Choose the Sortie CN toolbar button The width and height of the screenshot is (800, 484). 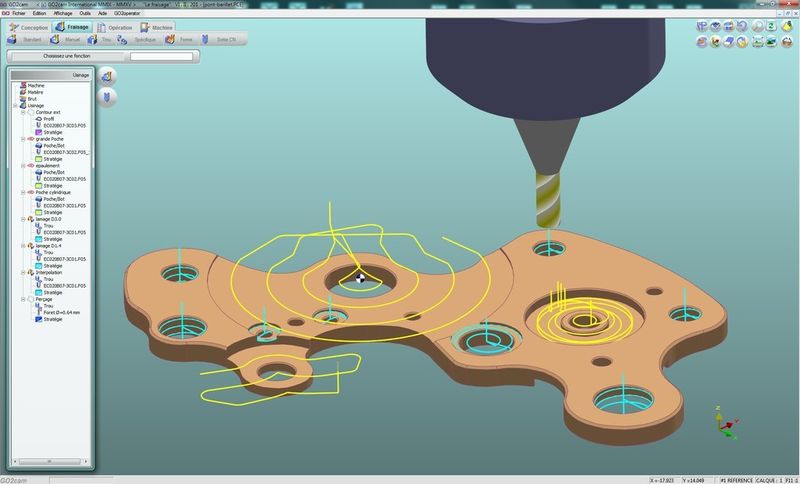[x=219, y=39]
